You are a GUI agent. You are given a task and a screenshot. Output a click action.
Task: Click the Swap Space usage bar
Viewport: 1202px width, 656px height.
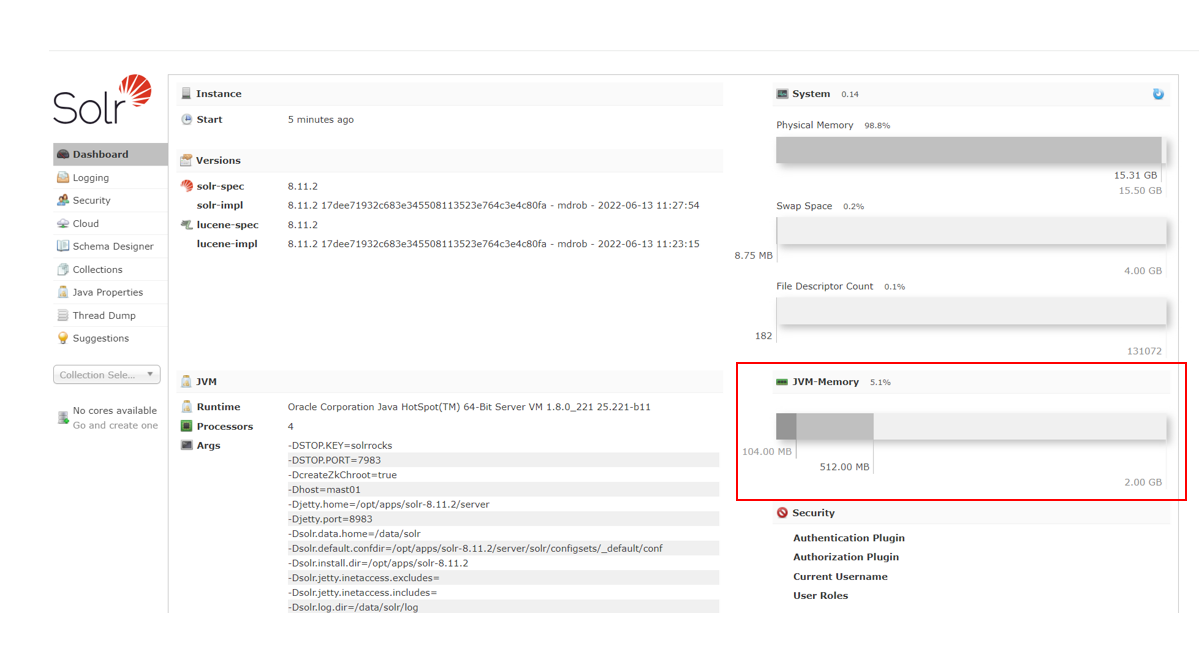pyautogui.click(x=971, y=231)
